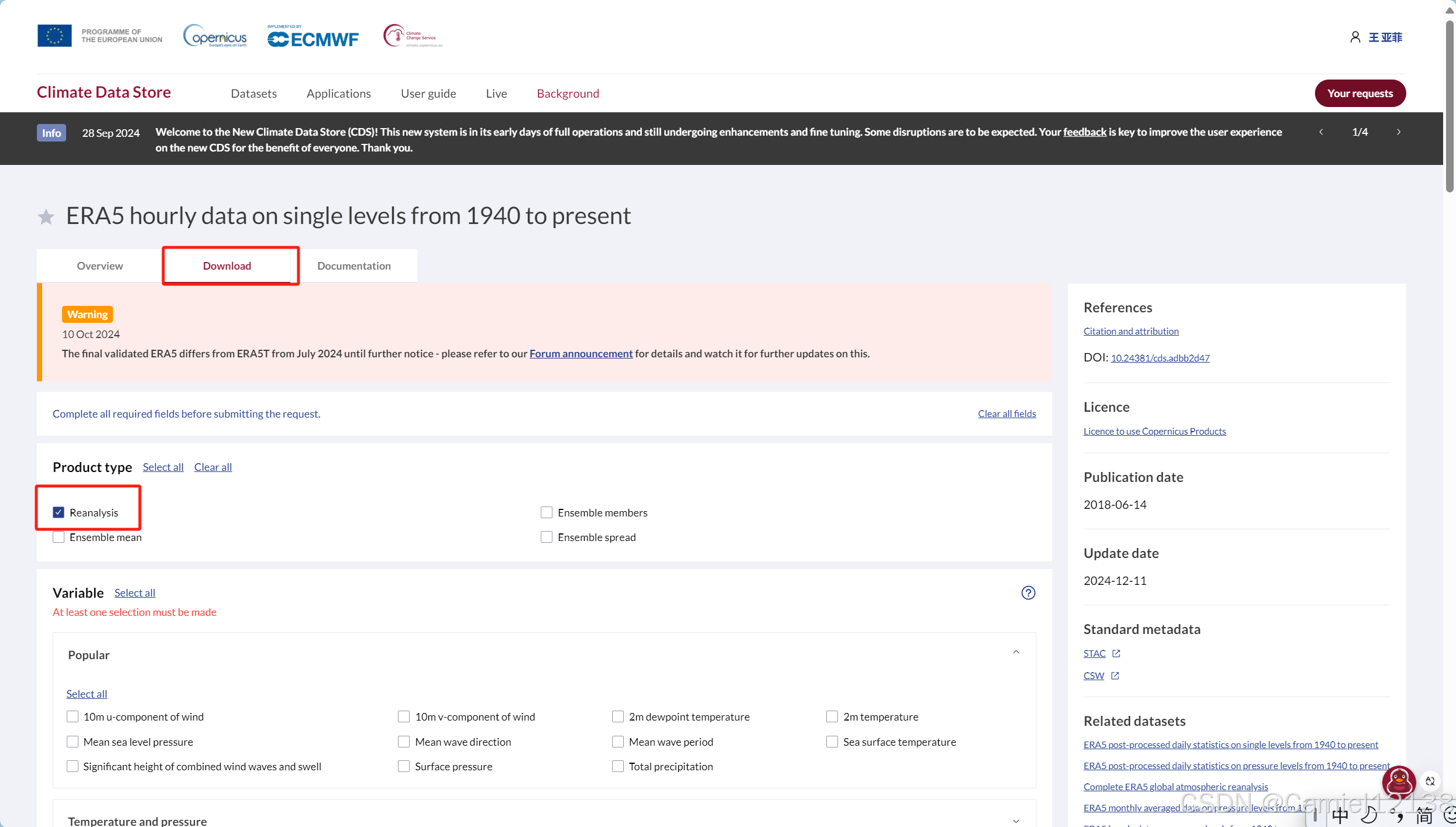Open the CSW external link icon
This screenshot has width=1456, height=827.
(x=1115, y=676)
